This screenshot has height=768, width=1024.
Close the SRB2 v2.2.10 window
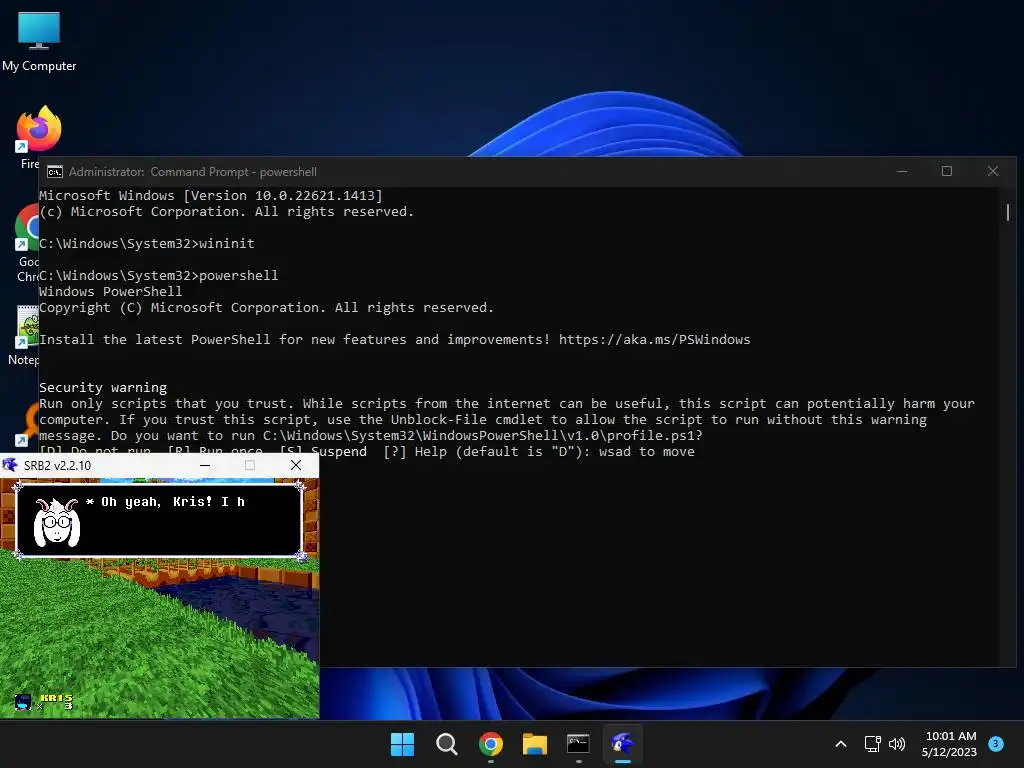pos(296,465)
